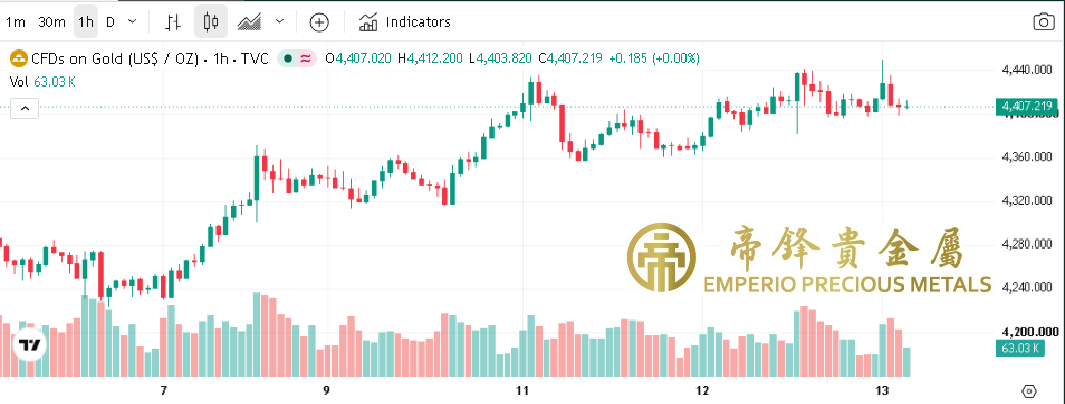Click the date label 7 on time axis
The image size is (1065, 404).
point(163,391)
